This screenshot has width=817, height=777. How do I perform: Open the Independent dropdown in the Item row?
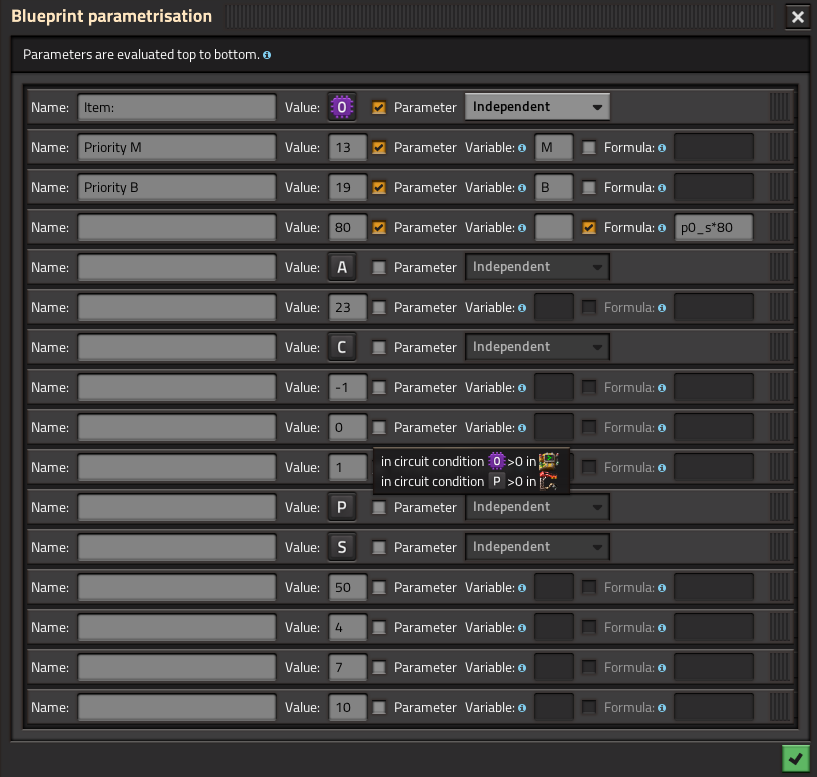pos(537,107)
